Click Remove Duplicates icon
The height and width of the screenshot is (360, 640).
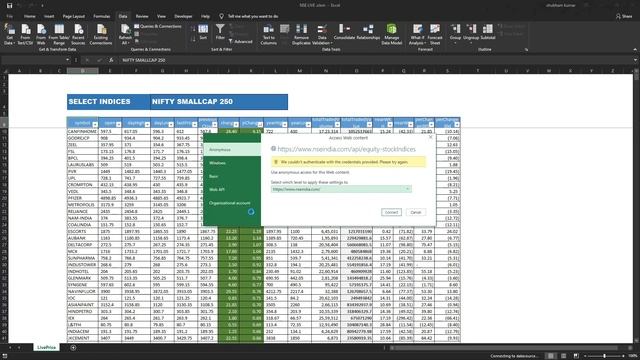pos(301,34)
